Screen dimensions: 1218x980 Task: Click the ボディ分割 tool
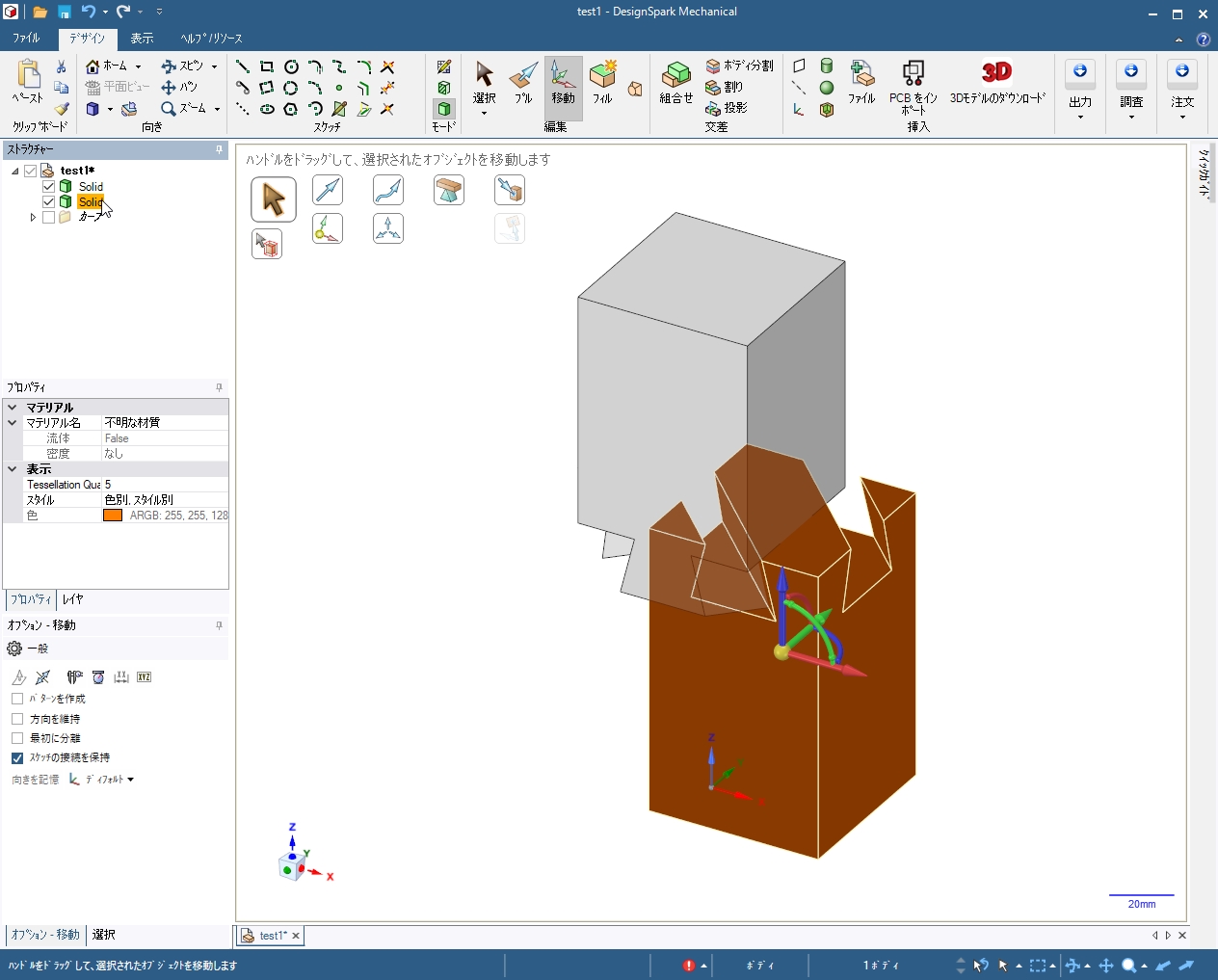tap(739, 66)
